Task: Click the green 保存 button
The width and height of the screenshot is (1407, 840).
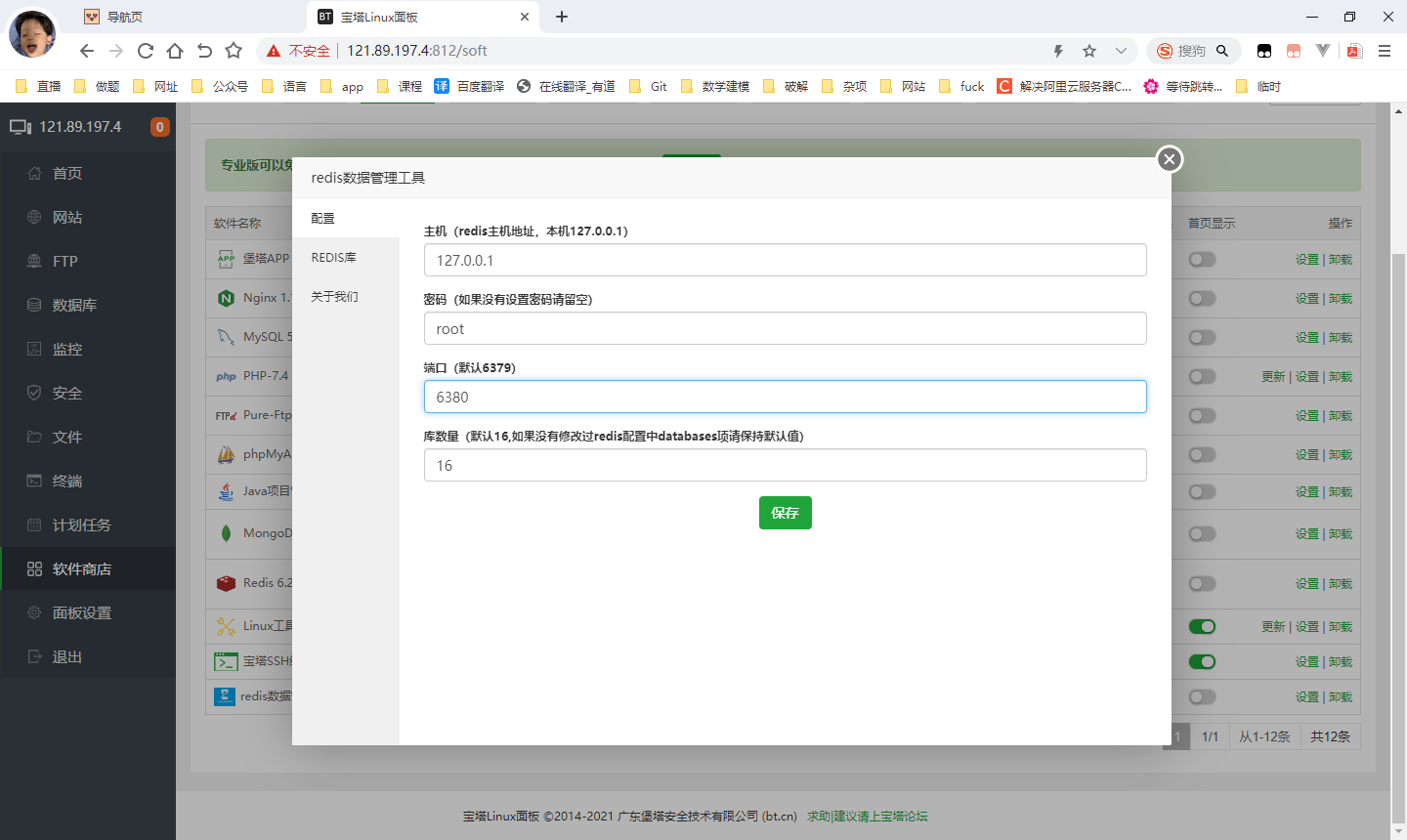Action: [785, 513]
